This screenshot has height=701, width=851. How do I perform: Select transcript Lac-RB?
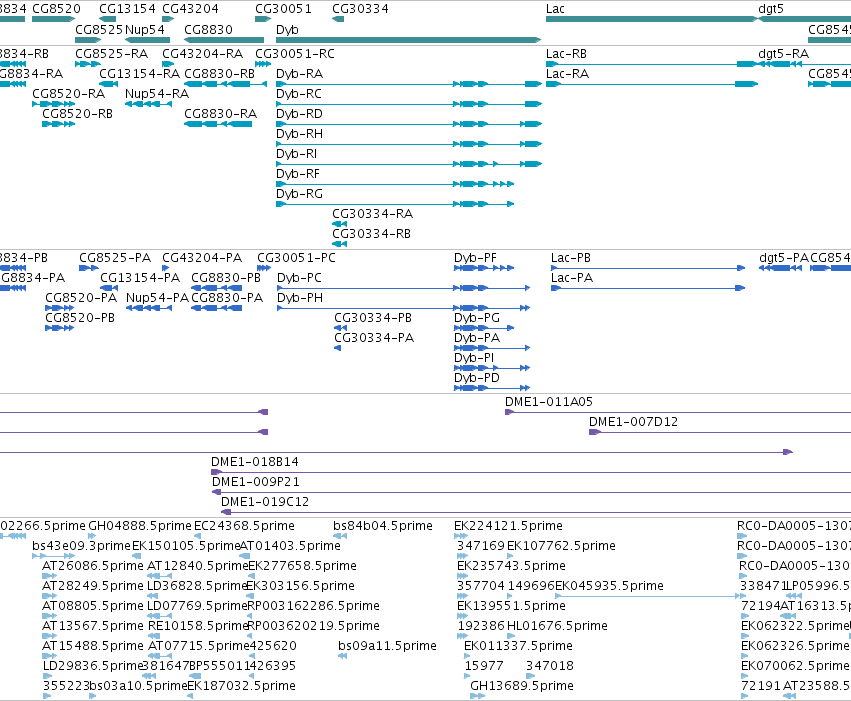coord(566,54)
